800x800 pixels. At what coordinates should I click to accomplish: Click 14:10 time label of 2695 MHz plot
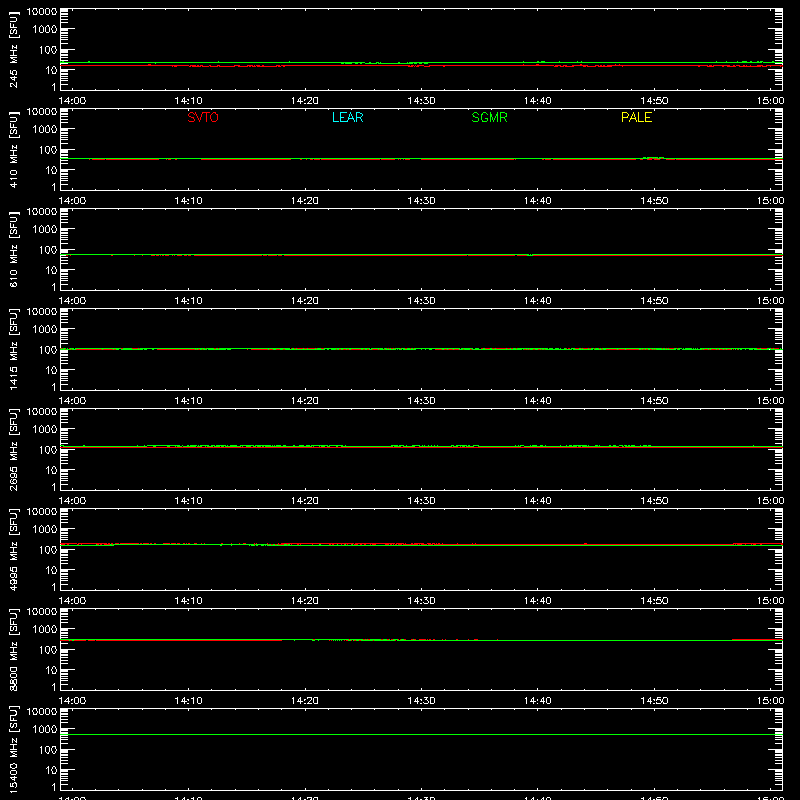[189, 501]
